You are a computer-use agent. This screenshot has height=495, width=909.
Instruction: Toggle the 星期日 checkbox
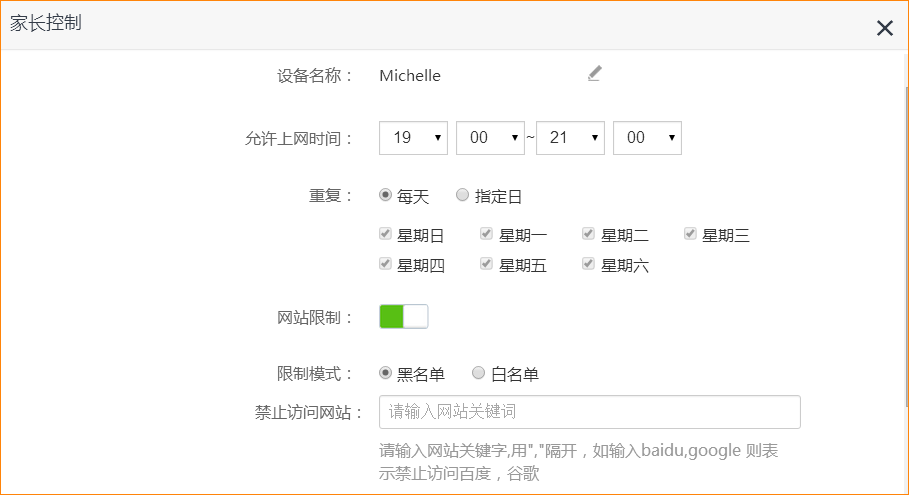(x=386, y=234)
